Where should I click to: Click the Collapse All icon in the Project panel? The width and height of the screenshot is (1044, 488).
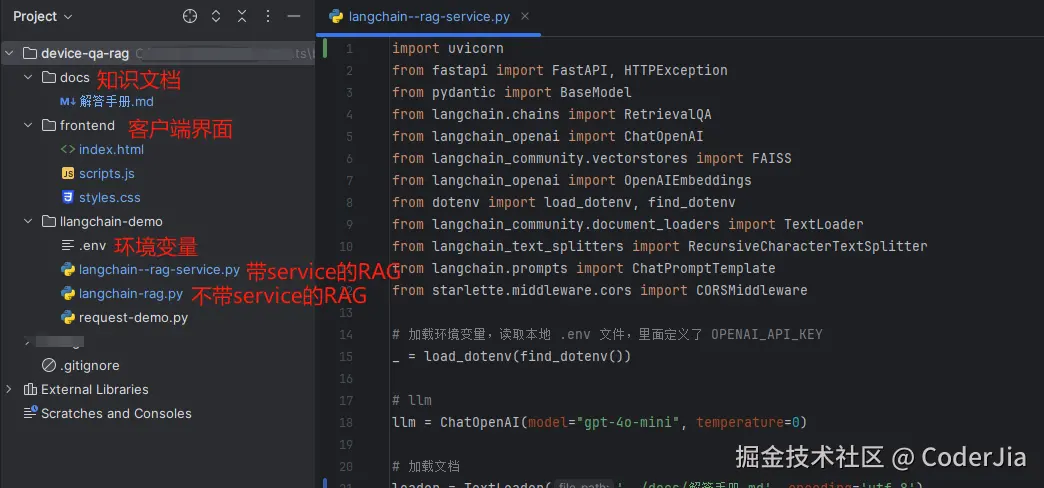(x=242, y=17)
